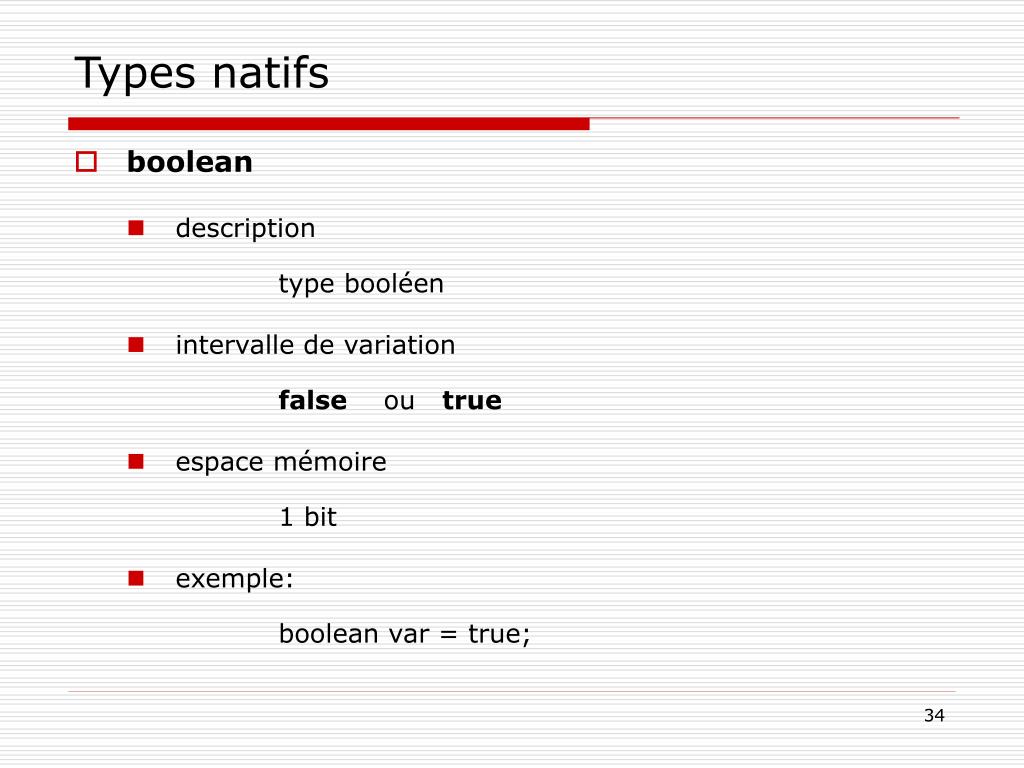Click the bold word true
Viewport: 1024px width, 768px height.
click(x=472, y=400)
